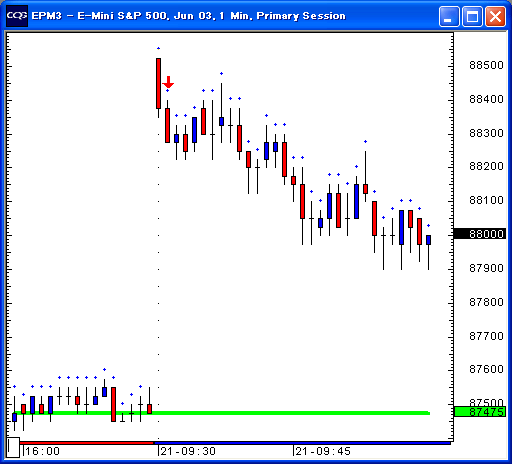Viewport: 512px width, 464px height.
Task: Click the red session bar on time axis
Action: [87, 443]
